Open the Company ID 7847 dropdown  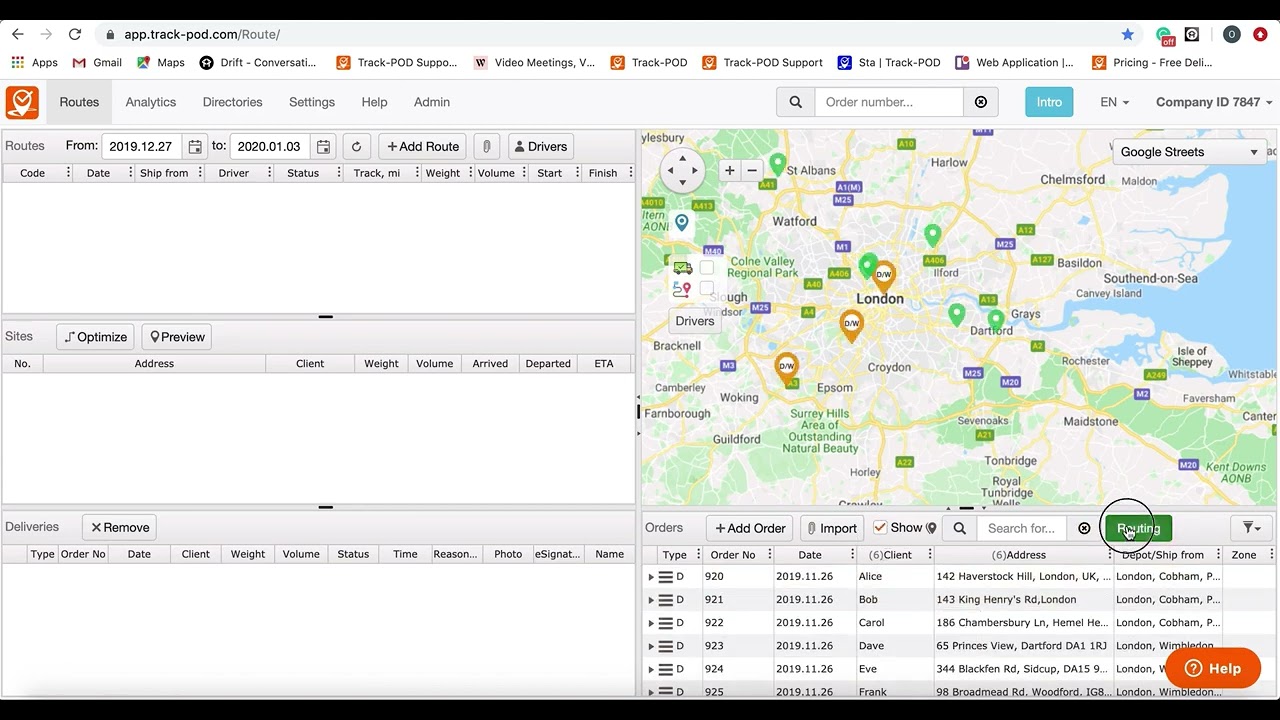click(1214, 102)
